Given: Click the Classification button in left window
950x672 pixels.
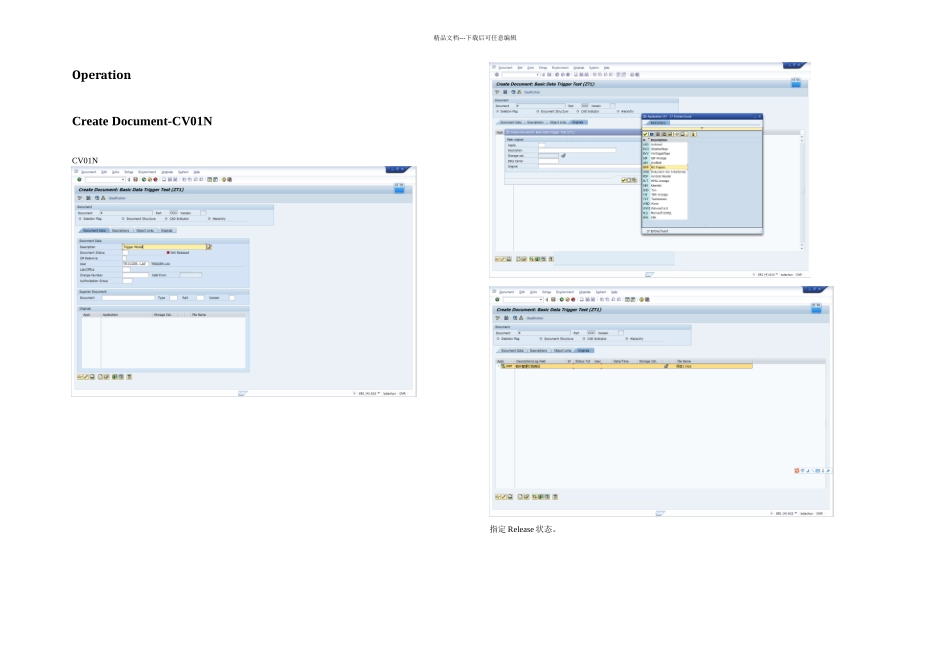Looking at the screenshot, I should 118,198.
